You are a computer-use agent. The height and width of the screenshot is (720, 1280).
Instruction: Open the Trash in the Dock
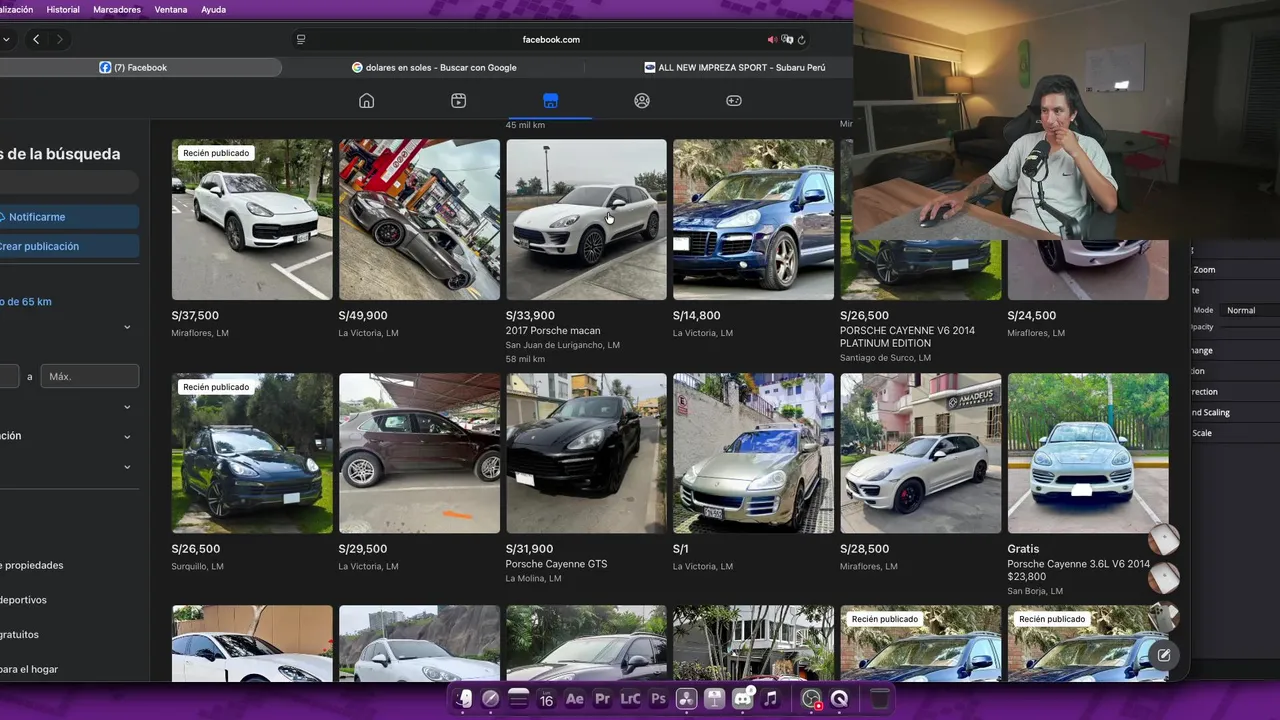[879, 699]
